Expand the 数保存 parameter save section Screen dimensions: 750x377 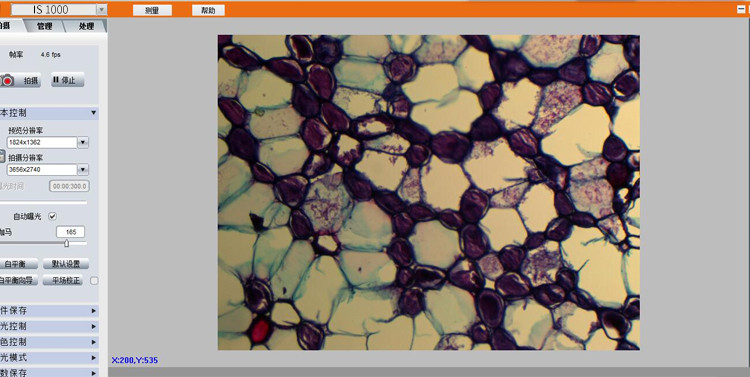[49, 372]
